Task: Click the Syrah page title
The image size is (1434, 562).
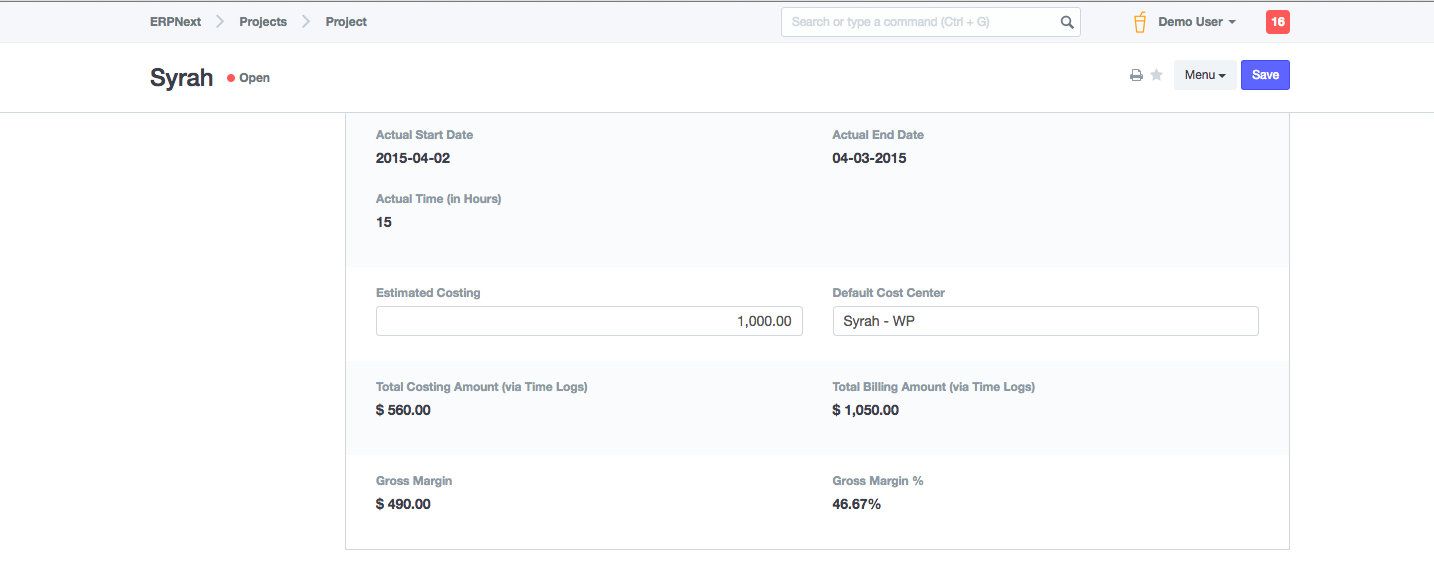Action: tap(182, 78)
